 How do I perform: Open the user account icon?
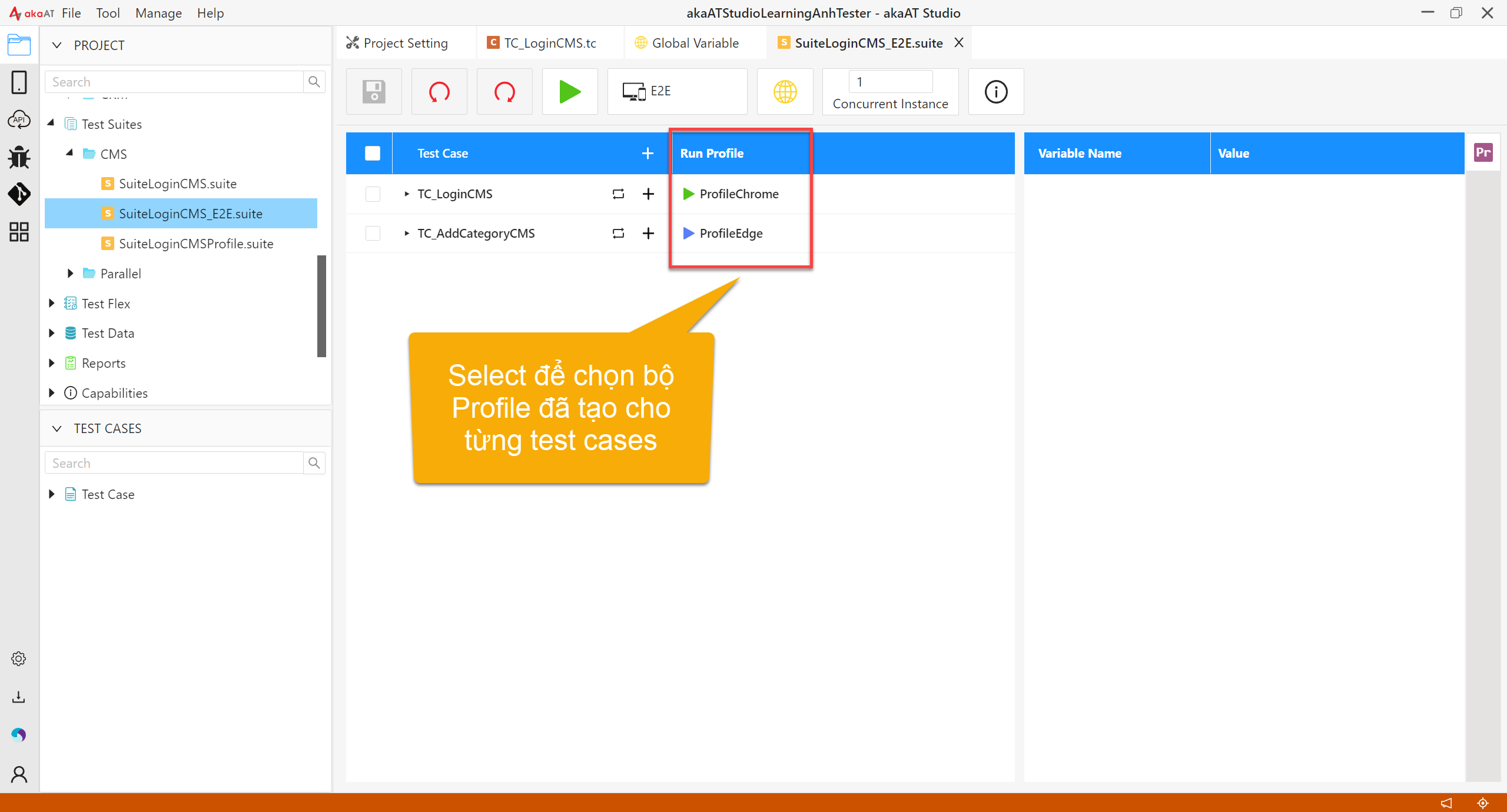19,774
